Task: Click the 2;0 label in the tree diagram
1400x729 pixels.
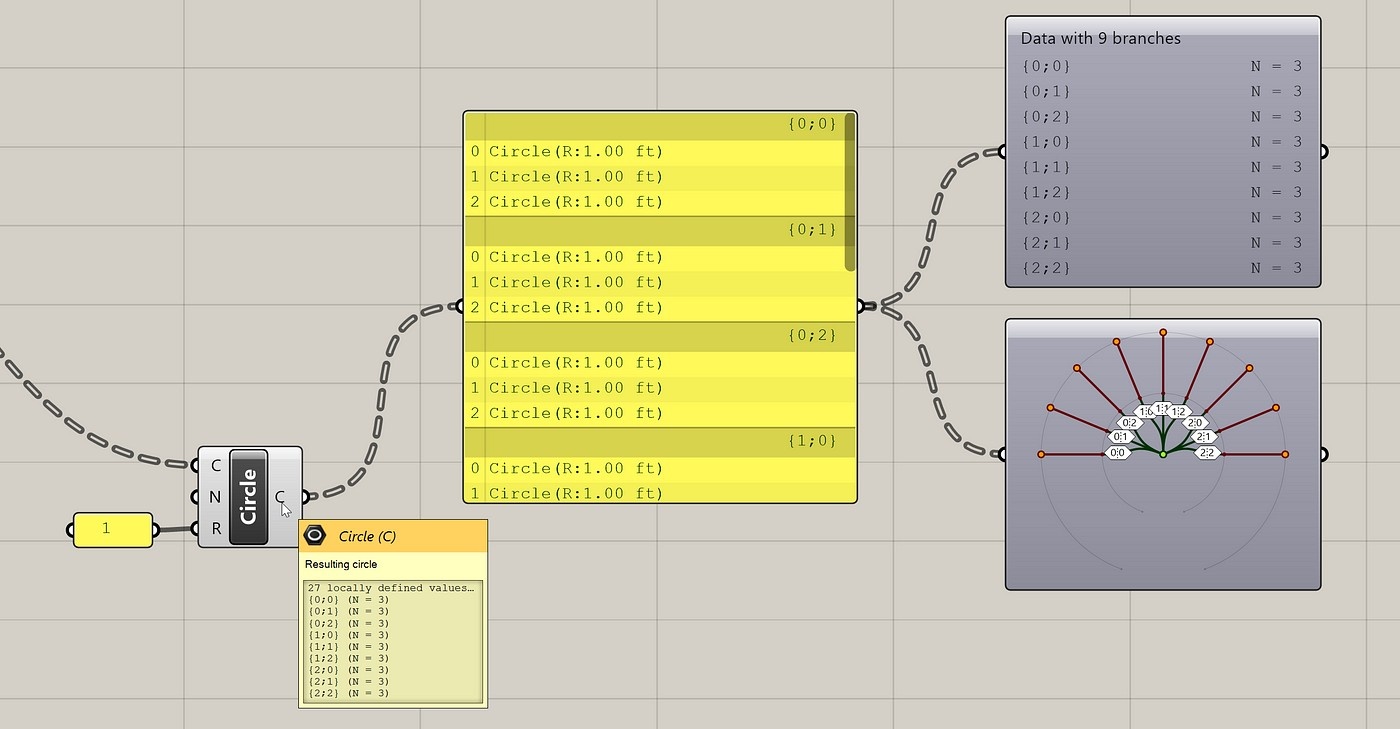Action: [x=1195, y=423]
